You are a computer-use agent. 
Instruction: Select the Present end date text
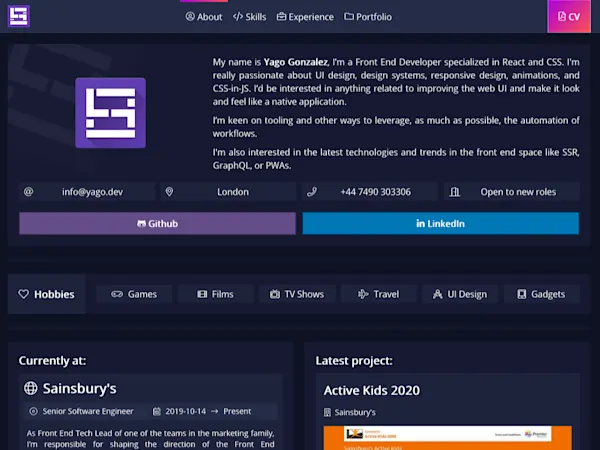click(237, 411)
